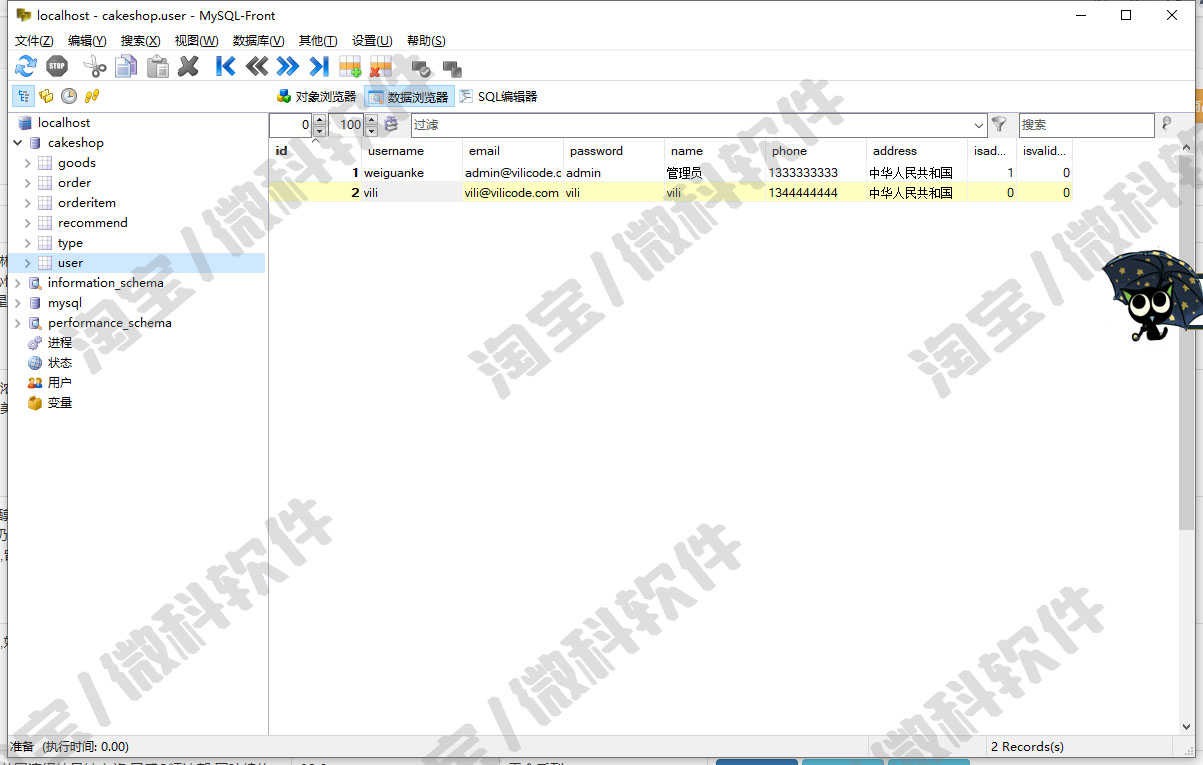The height and width of the screenshot is (765, 1203).
Task: Expand the type table node
Action: pyautogui.click(x=28, y=243)
